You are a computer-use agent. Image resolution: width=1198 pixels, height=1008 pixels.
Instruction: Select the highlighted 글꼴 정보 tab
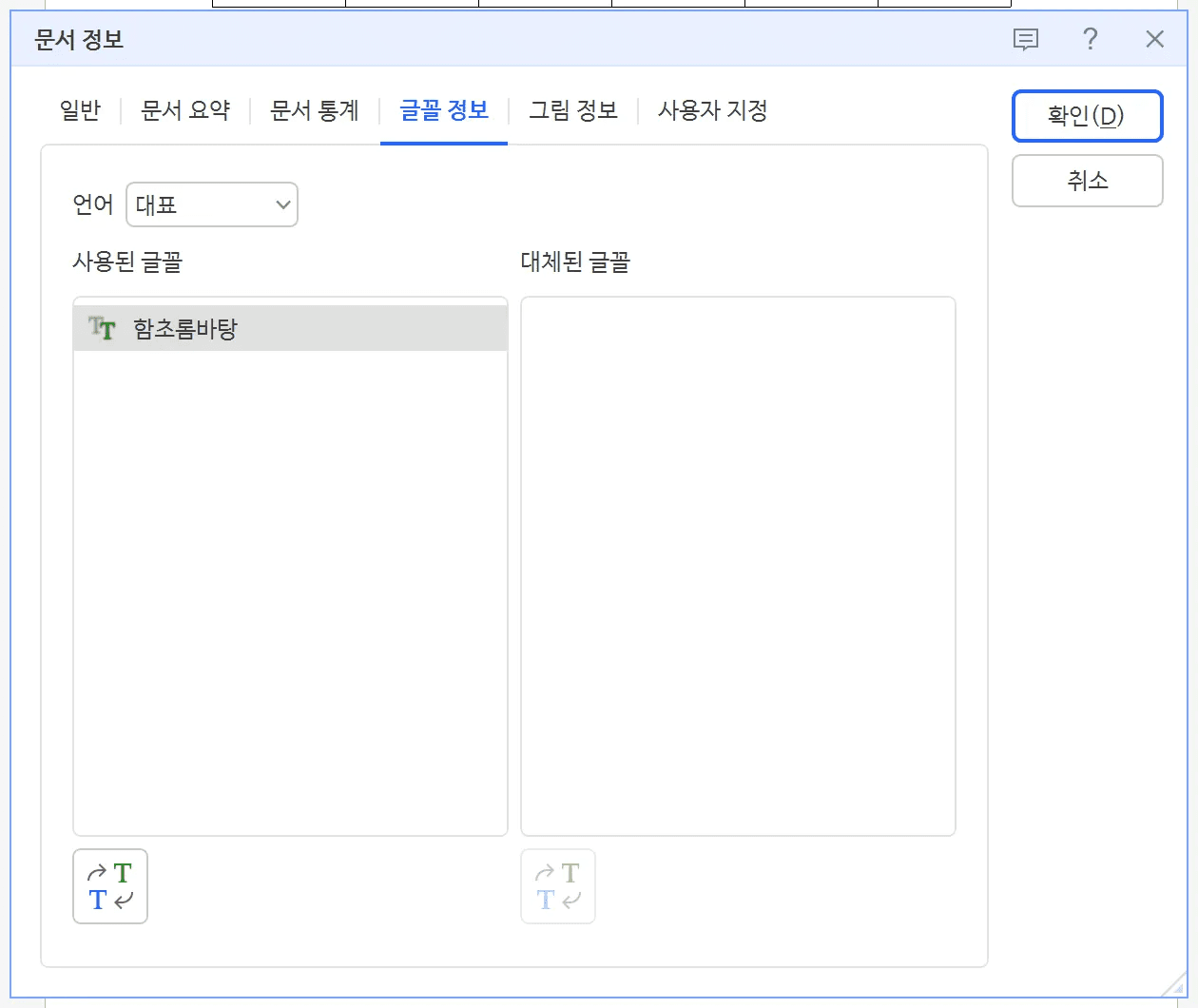(x=444, y=110)
